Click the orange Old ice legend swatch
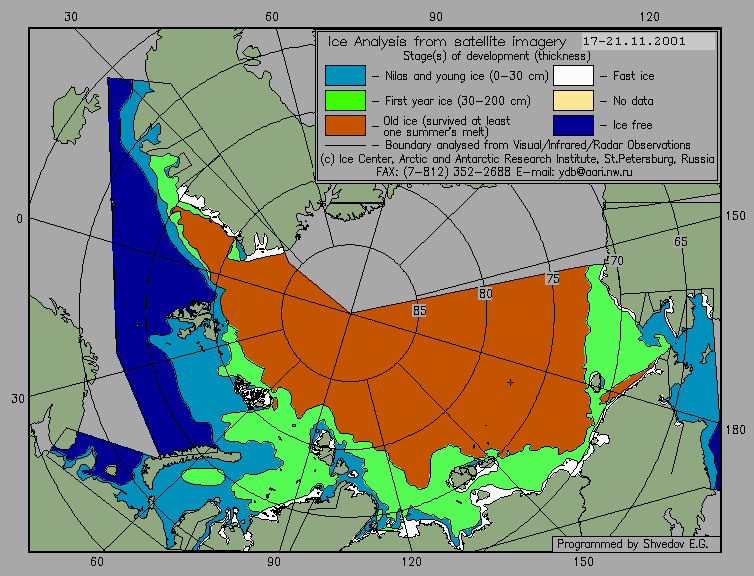 click(x=345, y=125)
